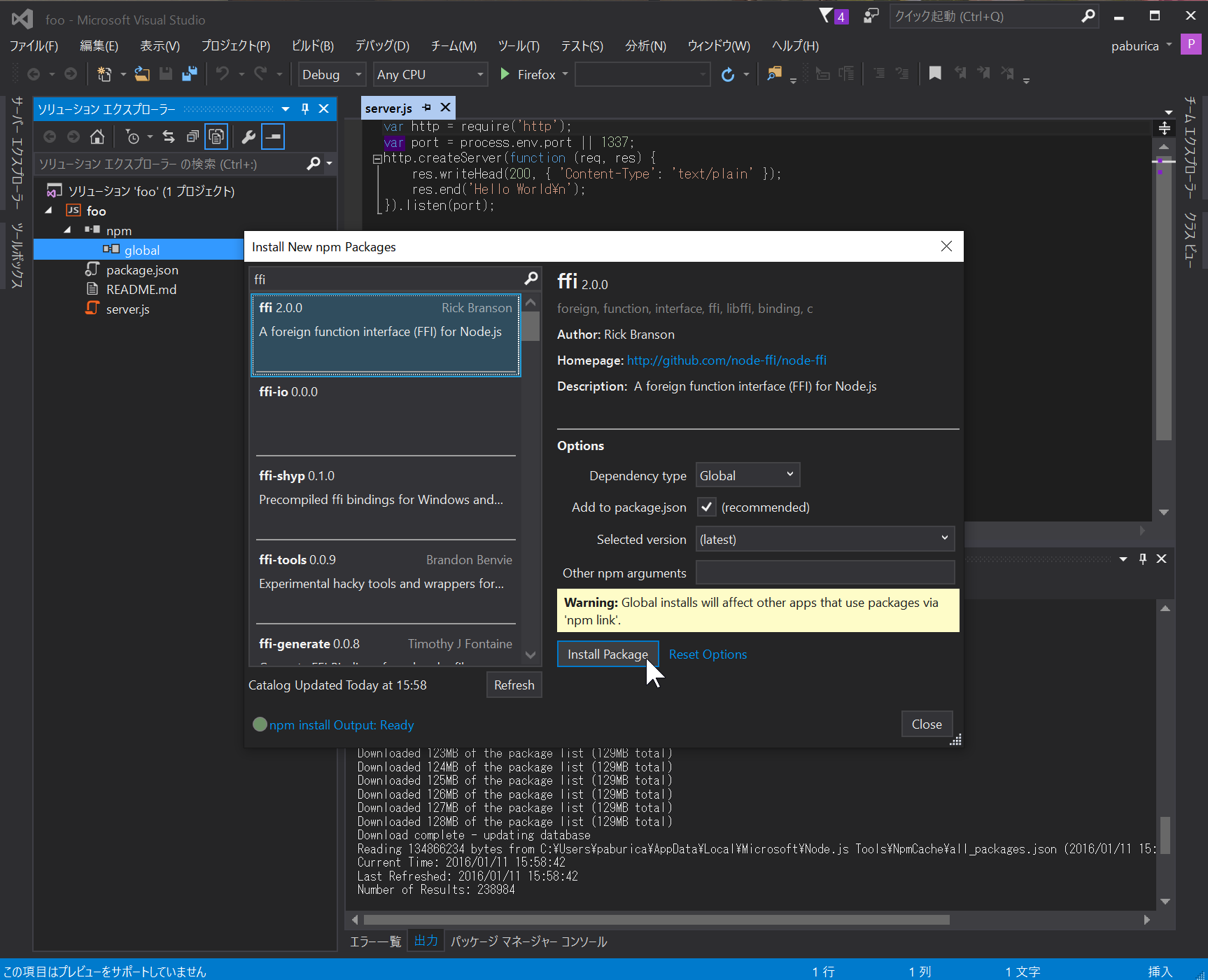Image resolution: width=1208 pixels, height=980 pixels.
Task: Click the Open File toolbar icon
Action: pyautogui.click(x=142, y=74)
